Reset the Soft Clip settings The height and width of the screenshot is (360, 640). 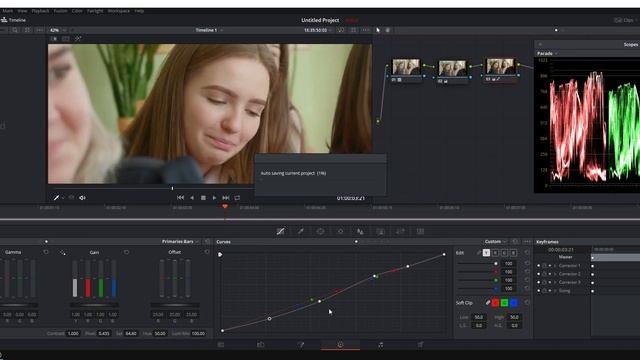tap(527, 302)
